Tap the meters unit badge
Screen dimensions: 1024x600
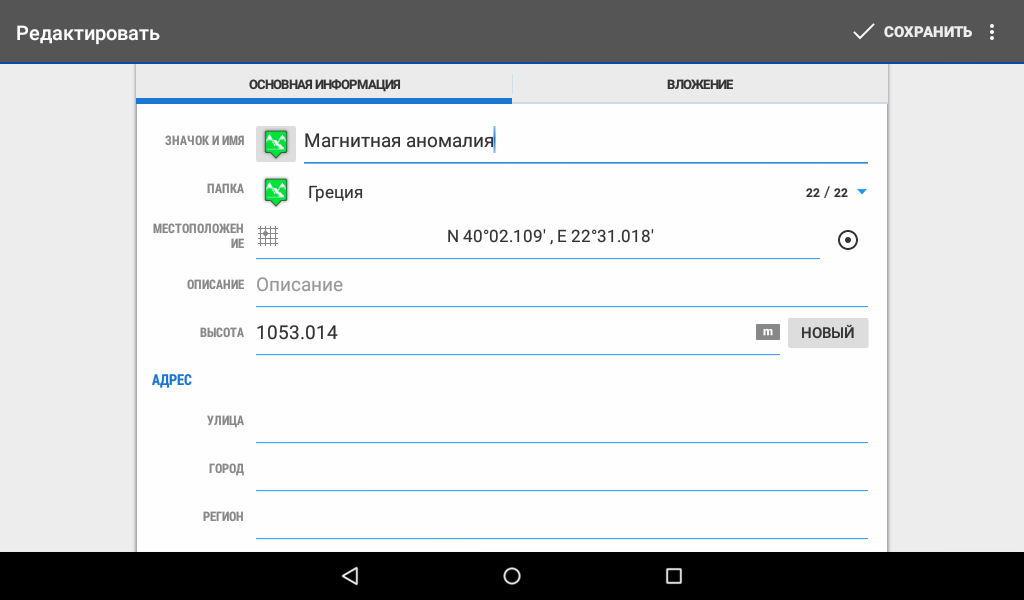pyautogui.click(x=767, y=332)
